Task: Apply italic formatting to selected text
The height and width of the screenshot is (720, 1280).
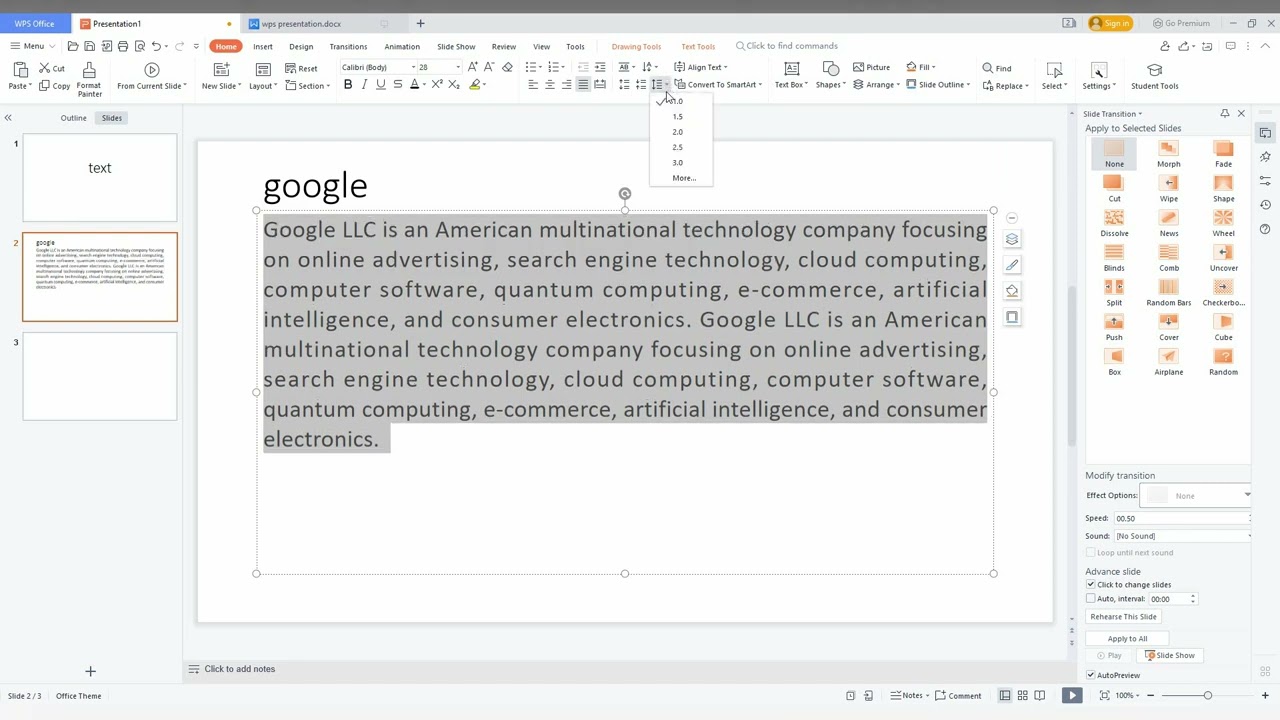Action: (364, 85)
